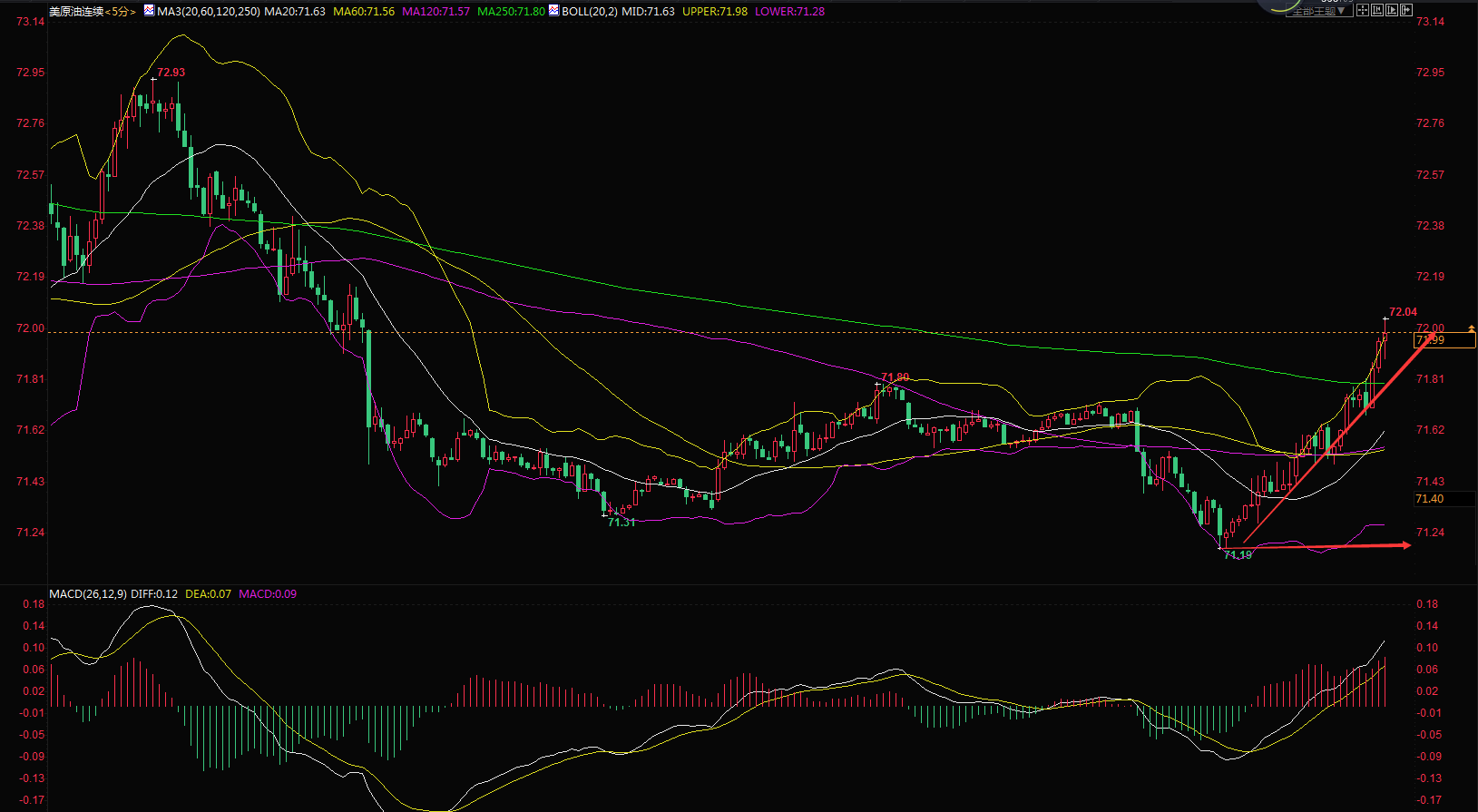
Task: Select the crosshair cursor tool icon
Action: click(1363, 10)
